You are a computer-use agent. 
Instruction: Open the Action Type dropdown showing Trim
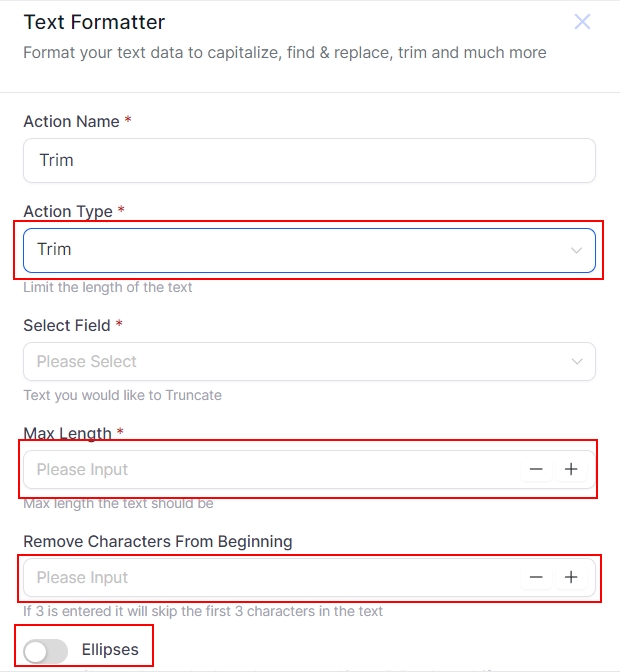point(300,250)
